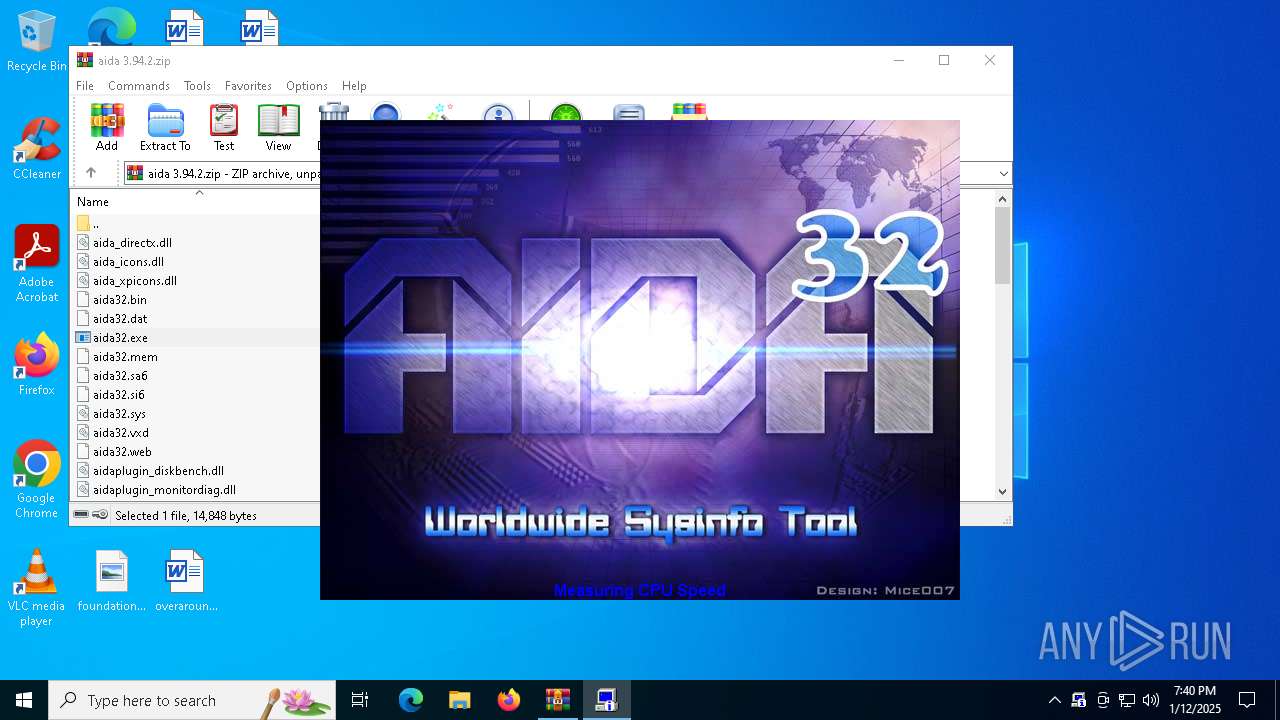Open Task View on the taskbar
Image resolution: width=1280 pixels, height=720 pixels.
[x=360, y=700]
